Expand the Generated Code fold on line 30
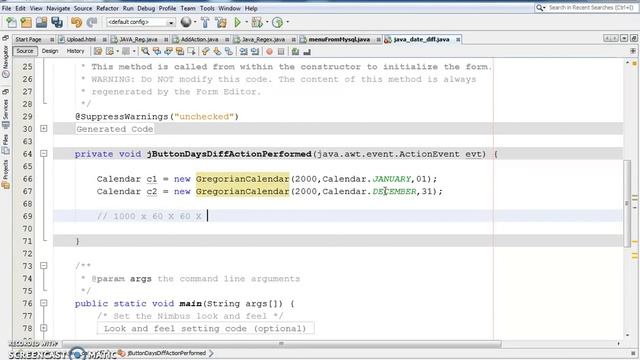Screen dimensions: 640x360 (44, 129)
